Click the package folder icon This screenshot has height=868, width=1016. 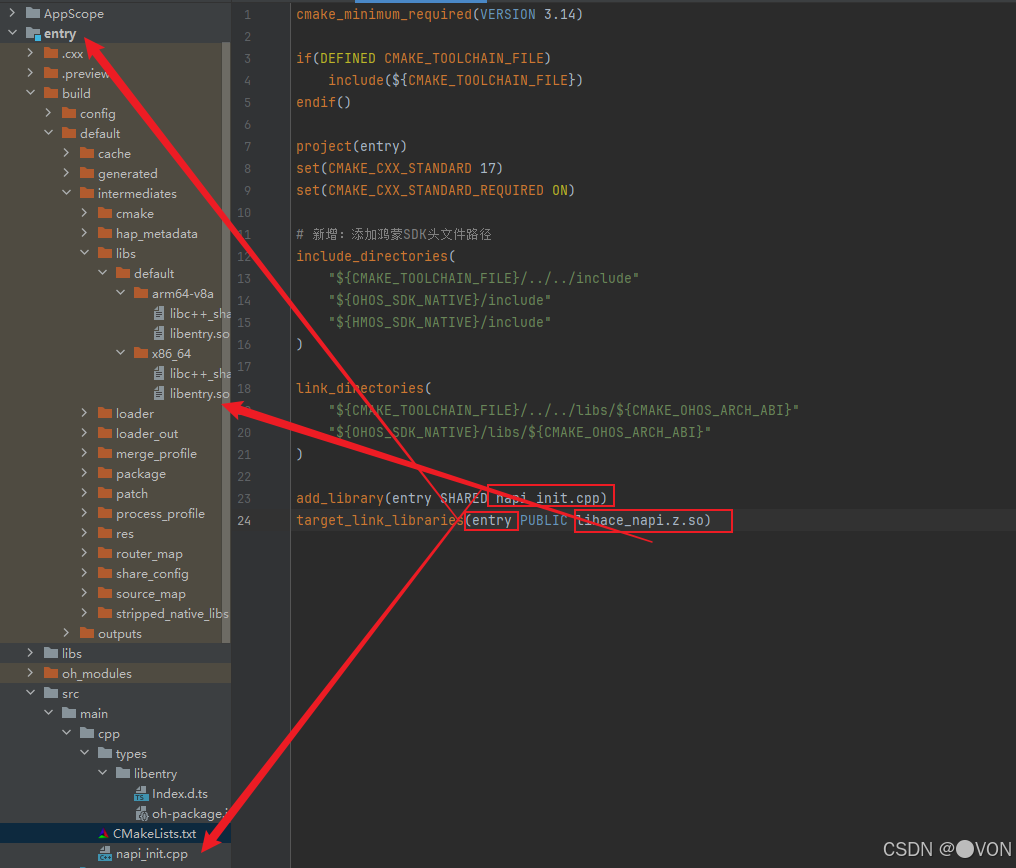pos(106,474)
